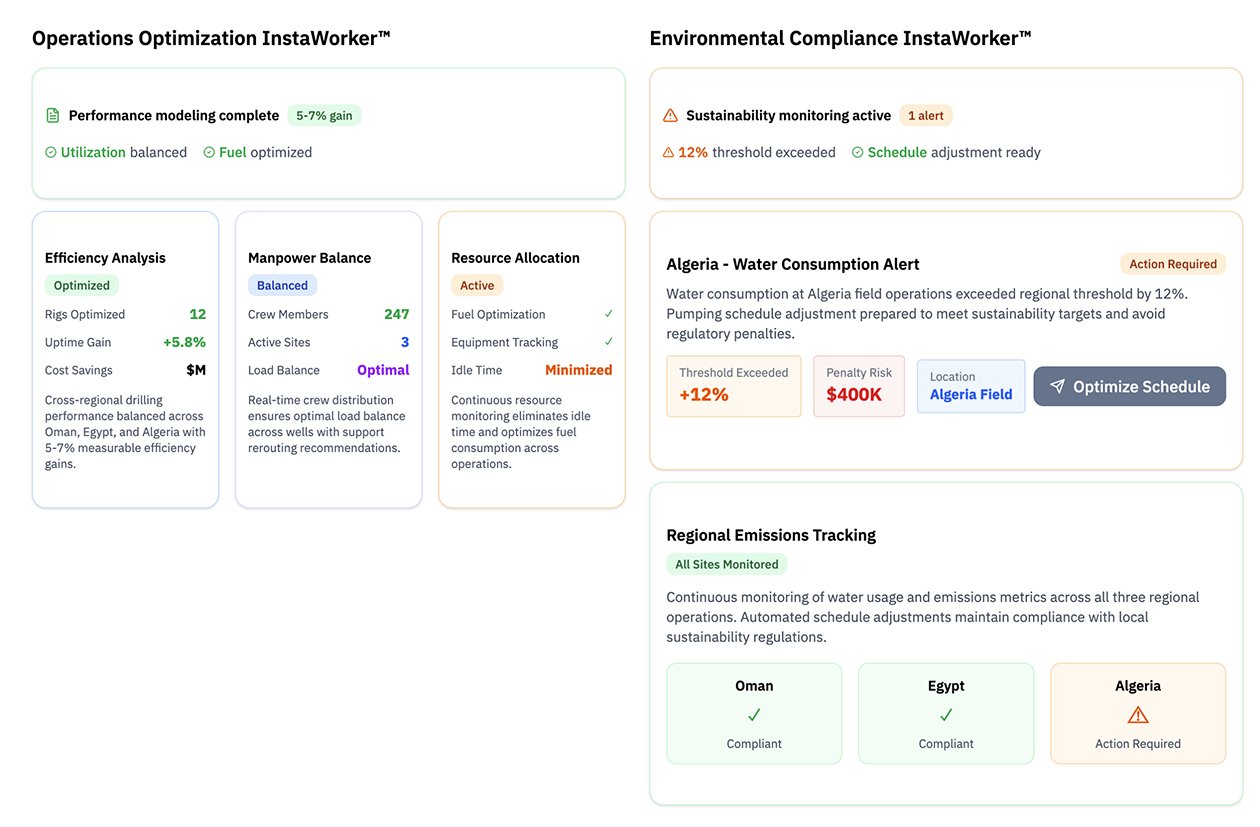Click check icon beside Schedule adjustment ready
This screenshot has height=827, width=1260.
coord(858,153)
